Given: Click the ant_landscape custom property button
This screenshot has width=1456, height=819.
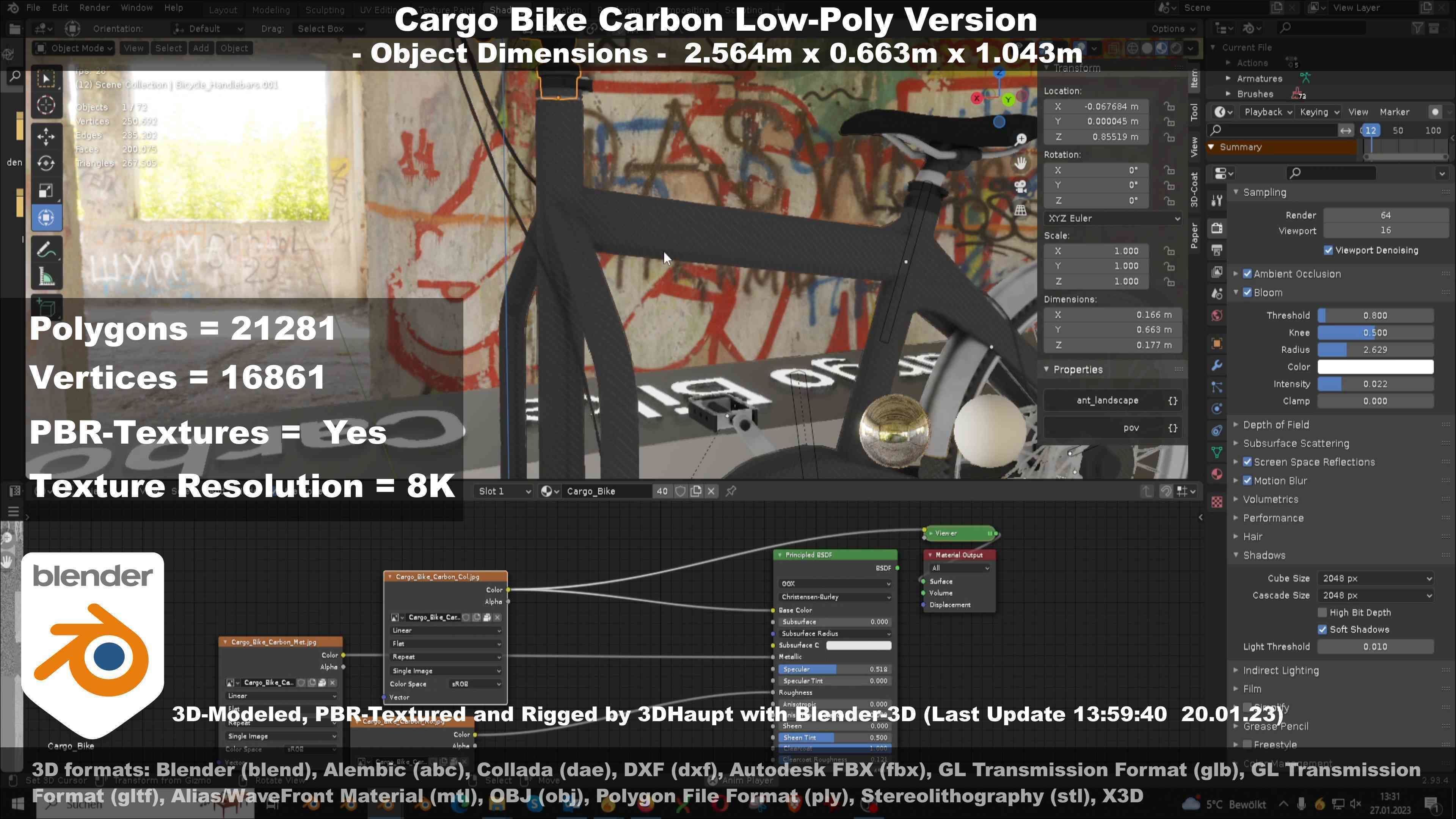Looking at the screenshot, I should pos(1113,401).
